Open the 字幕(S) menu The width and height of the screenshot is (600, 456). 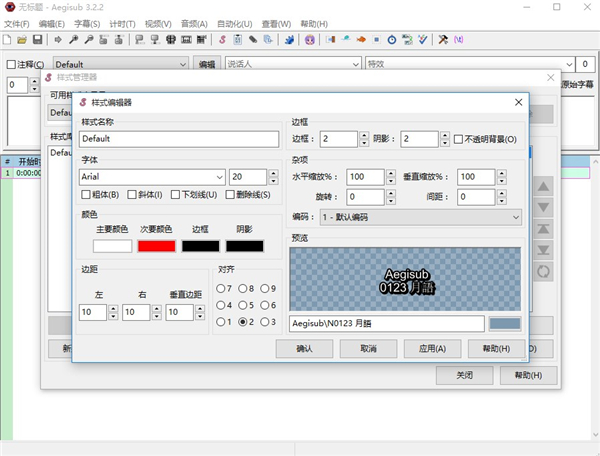tap(87, 23)
